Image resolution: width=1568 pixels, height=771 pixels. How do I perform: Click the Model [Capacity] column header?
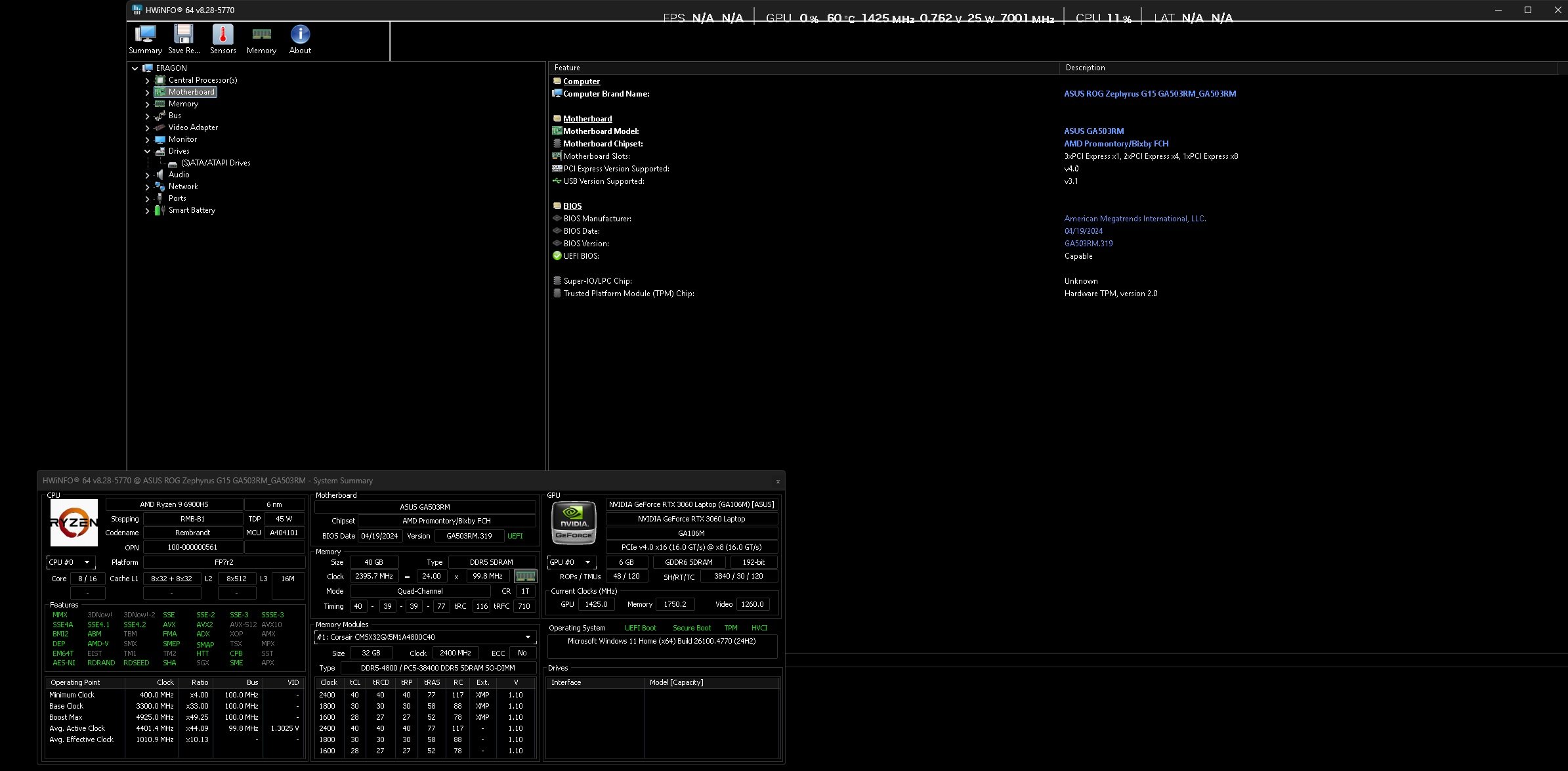[711, 683]
